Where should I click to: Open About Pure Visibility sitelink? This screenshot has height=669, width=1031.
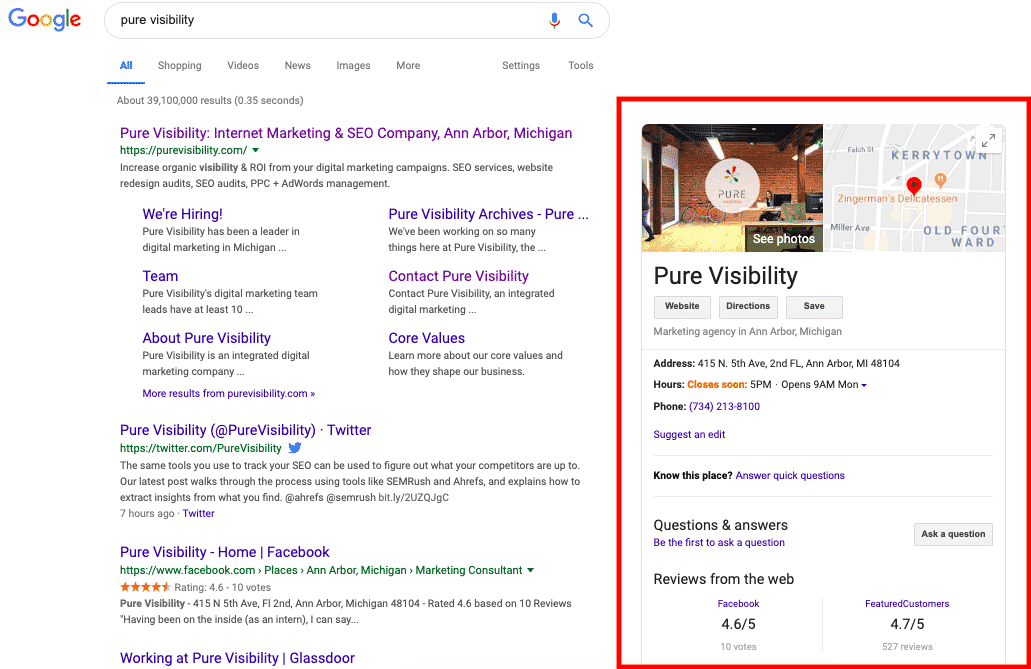(206, 338)
